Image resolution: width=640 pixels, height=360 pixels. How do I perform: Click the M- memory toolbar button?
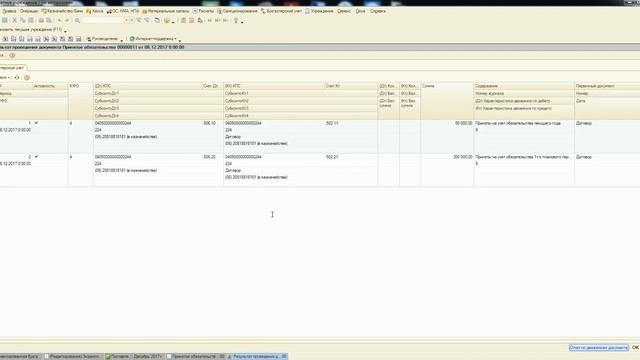tap(226, 20)
